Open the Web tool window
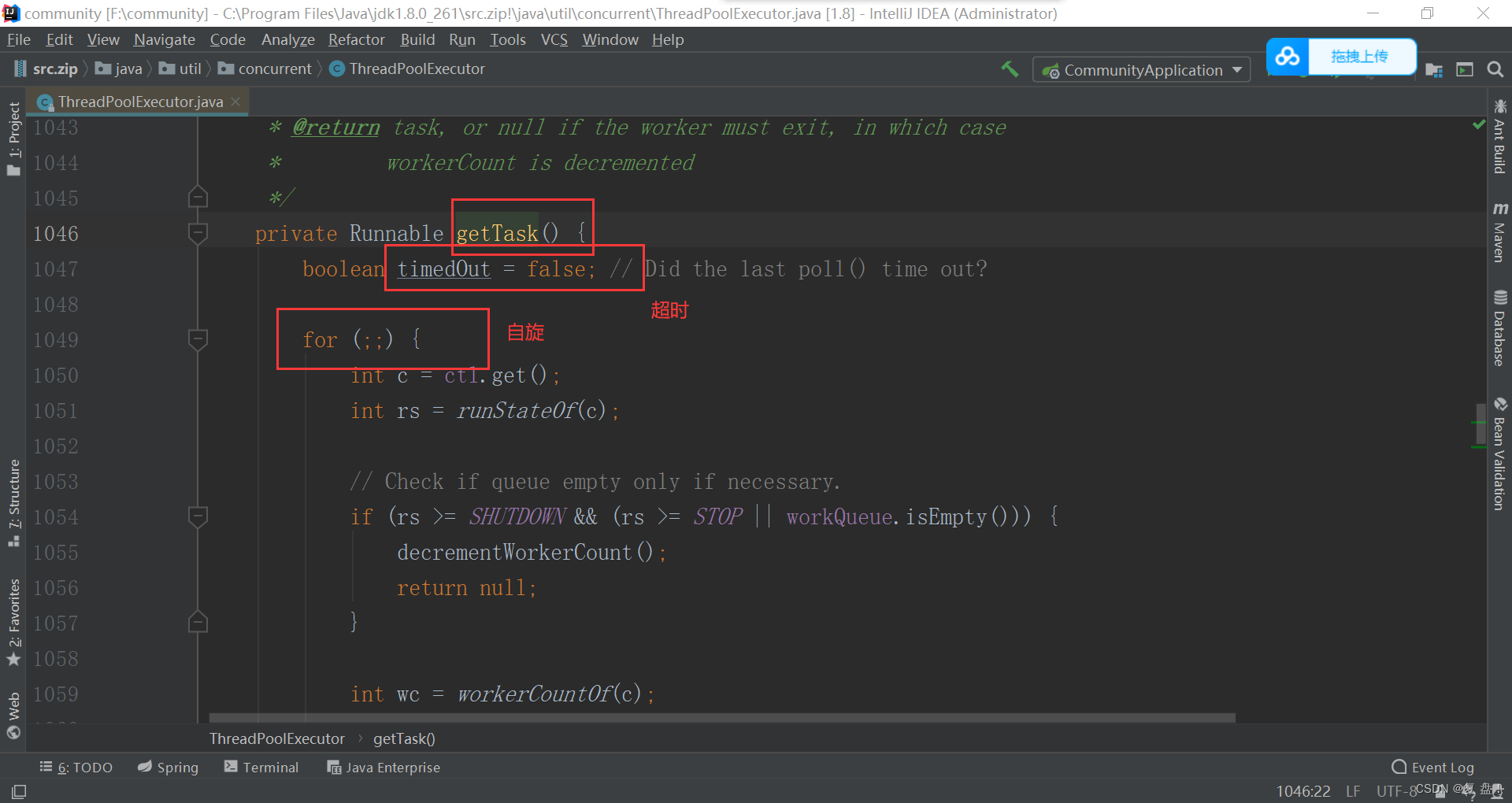 pos(13,716)
